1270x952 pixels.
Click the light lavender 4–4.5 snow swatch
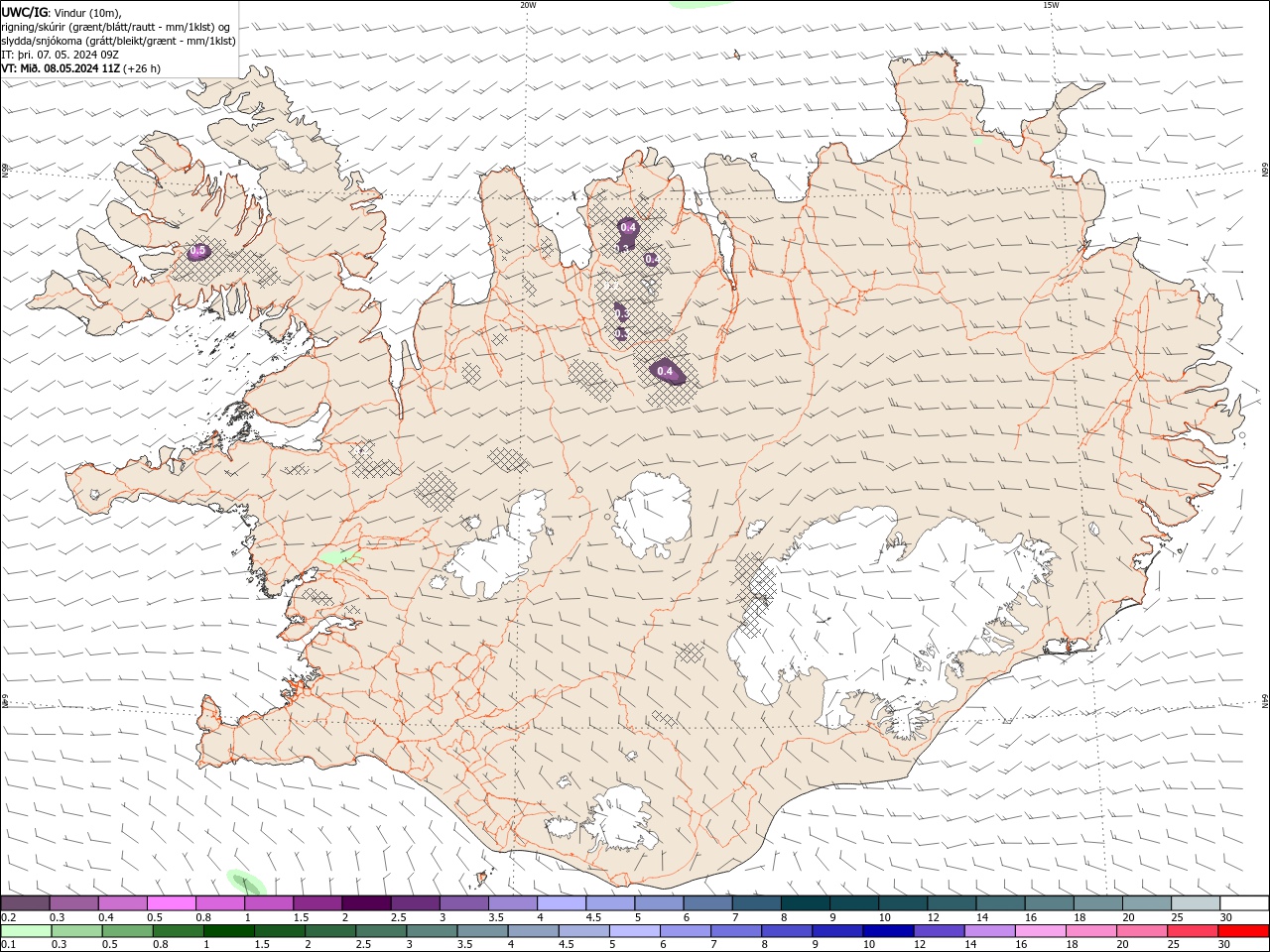click(x=562, y=903)
